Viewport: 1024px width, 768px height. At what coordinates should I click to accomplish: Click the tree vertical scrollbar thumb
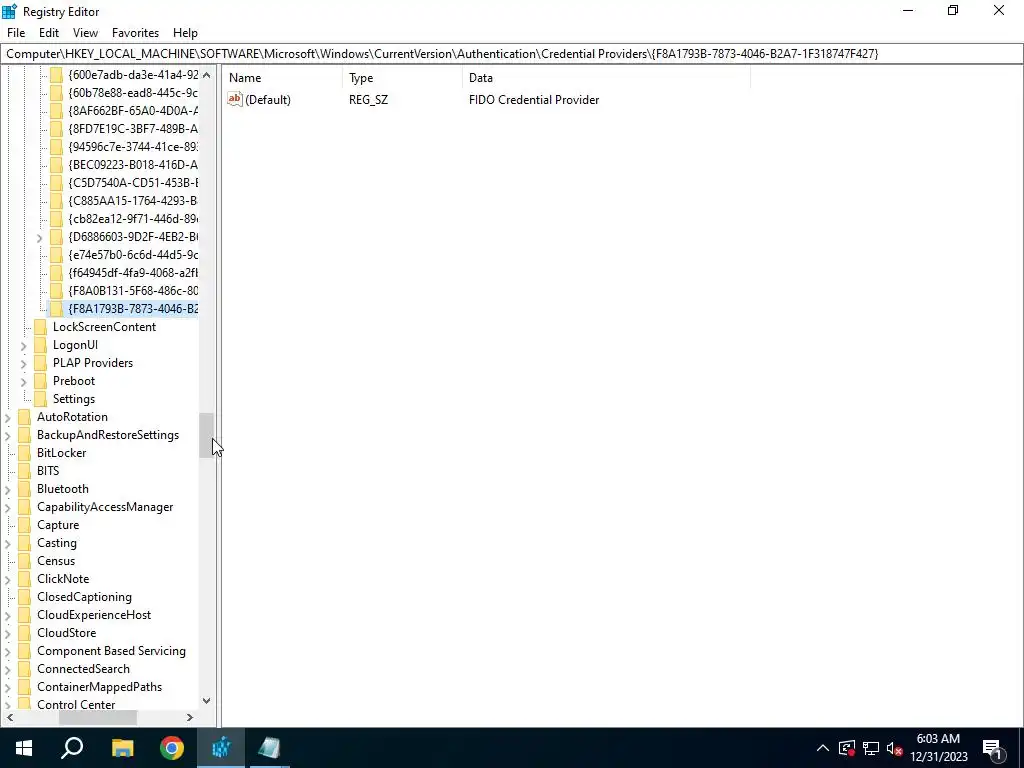(x=206, y=435)
